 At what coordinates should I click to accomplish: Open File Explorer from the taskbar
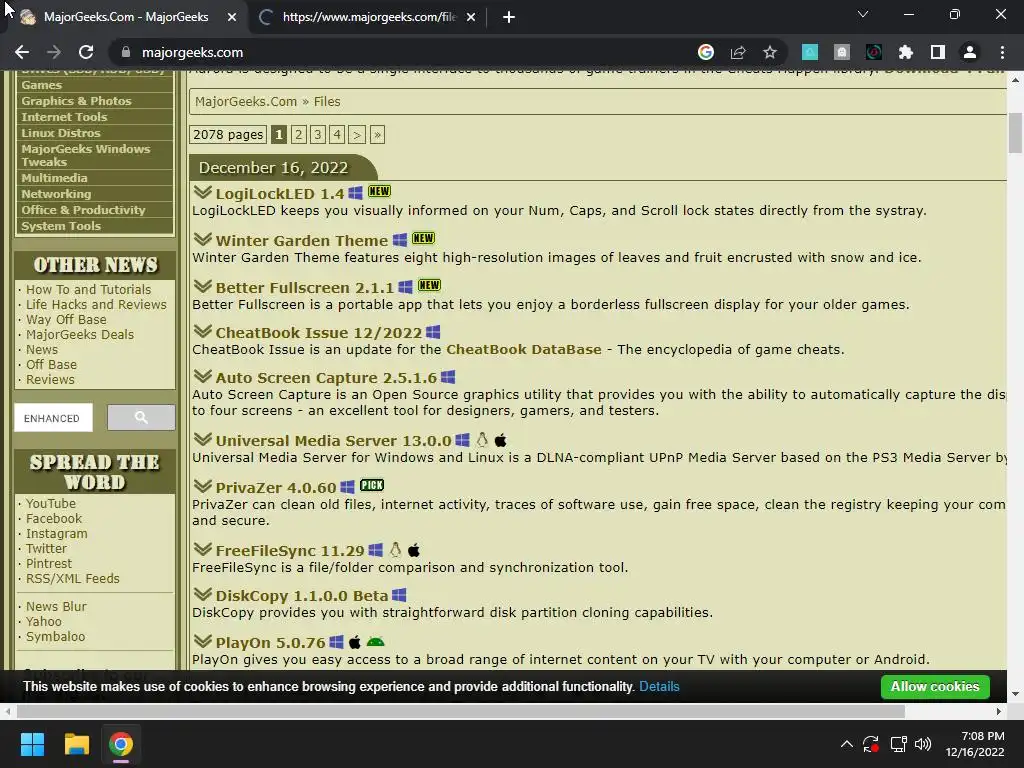pos(76,744)
